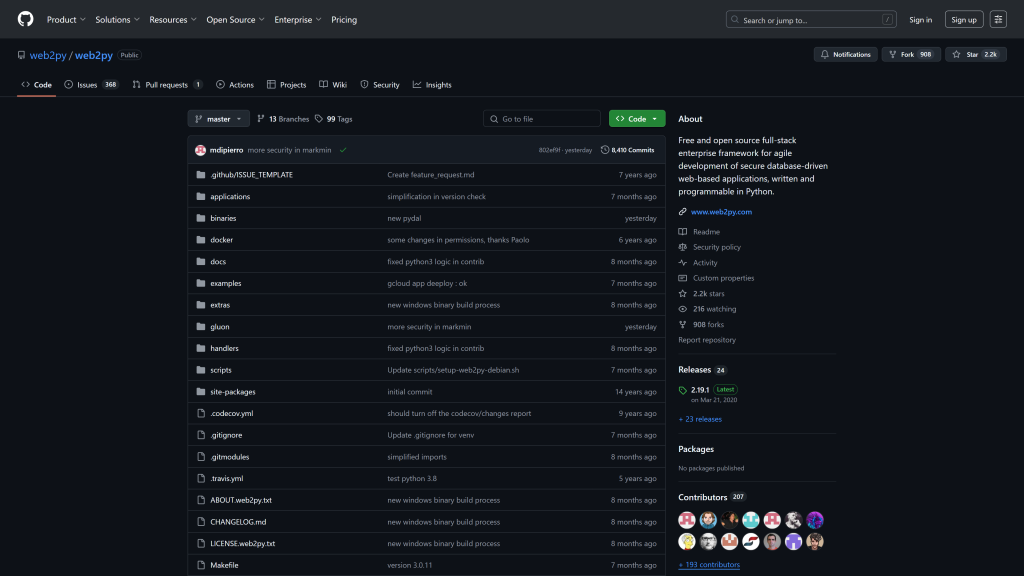View the 13 Branches list
Screen dimensions: 1024x576
[283, 119]
